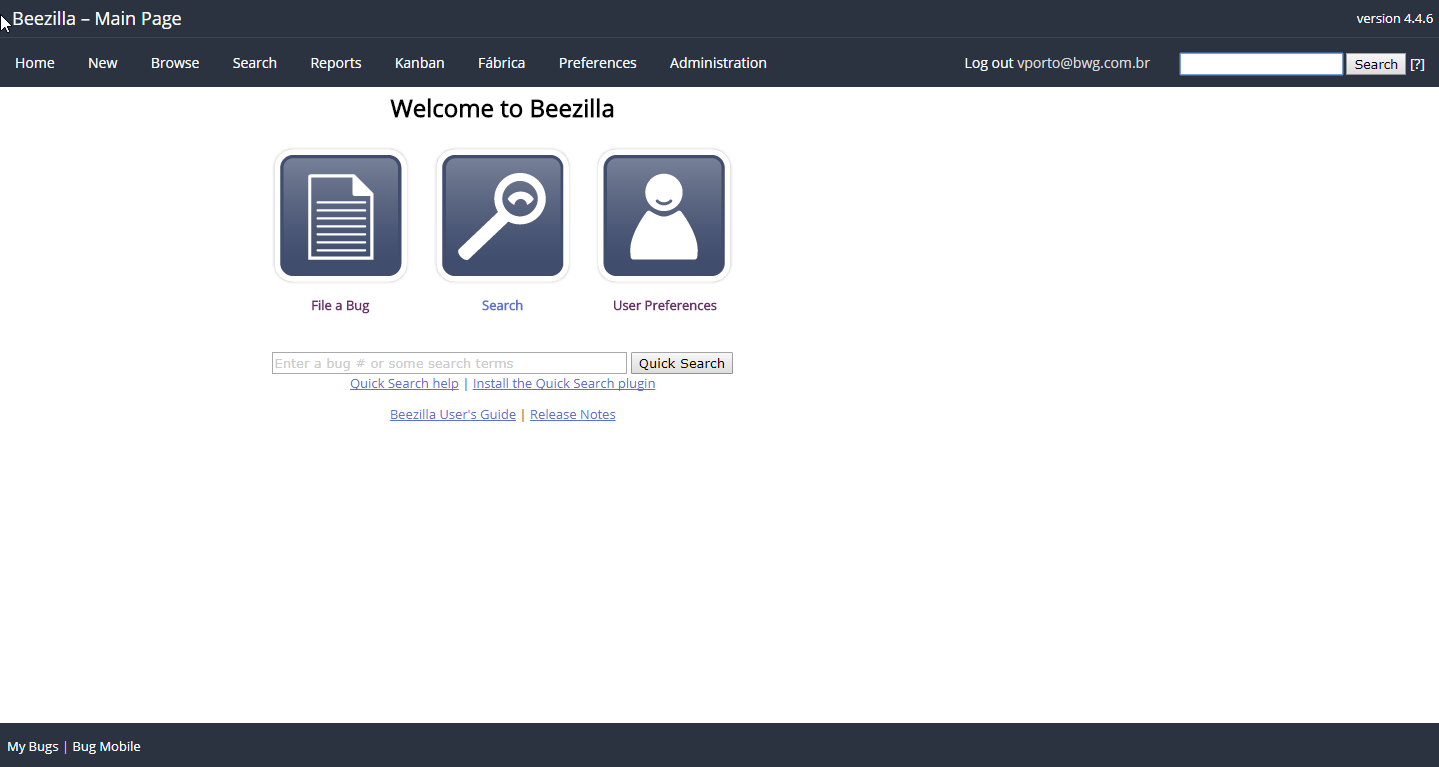Click the header Search button
The height and width of the screenshot is (767, 1439).
1376,64
